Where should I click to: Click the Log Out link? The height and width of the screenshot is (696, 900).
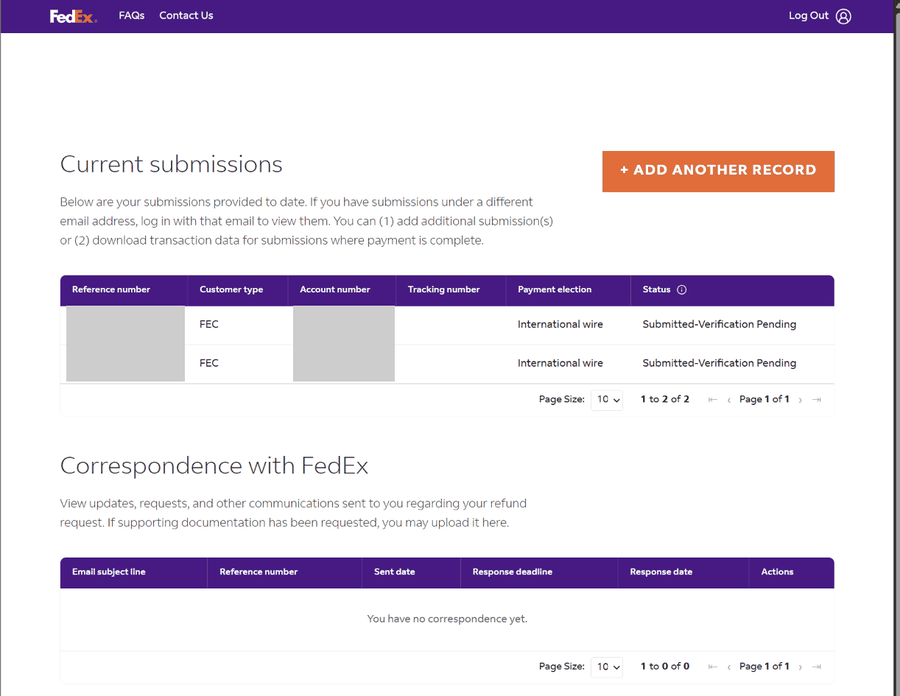click(x=808, y=15)
